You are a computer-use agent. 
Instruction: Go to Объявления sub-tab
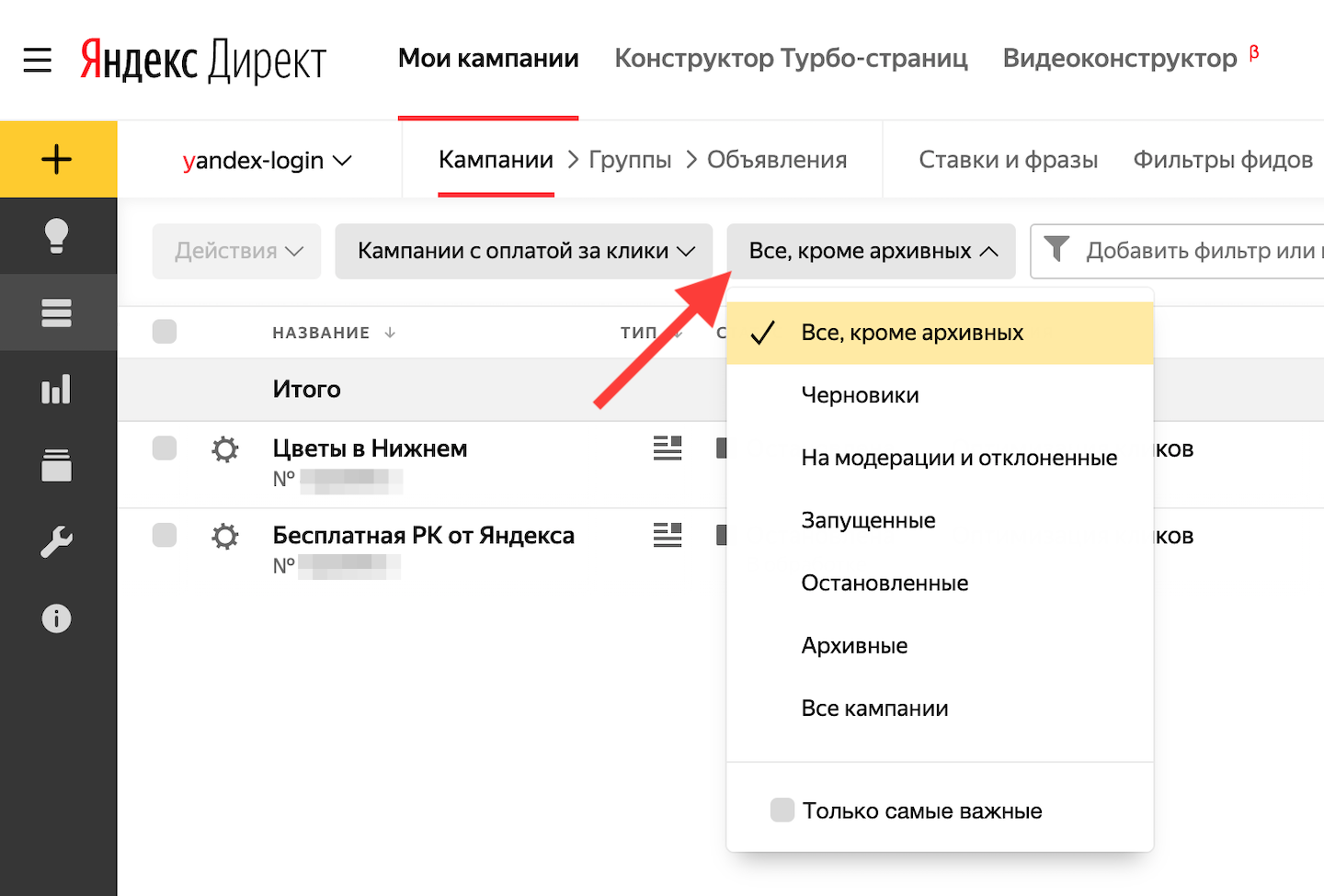click(x=777, y=160)
